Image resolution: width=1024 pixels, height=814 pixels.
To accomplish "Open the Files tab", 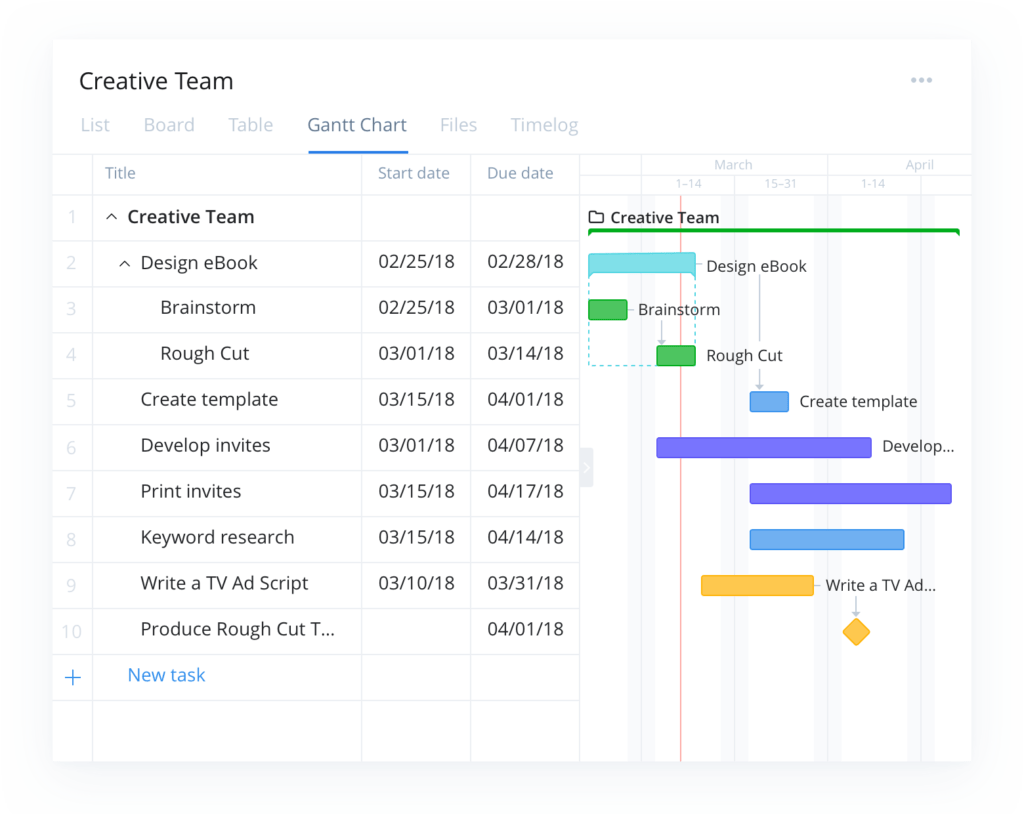I will point(458,125).
